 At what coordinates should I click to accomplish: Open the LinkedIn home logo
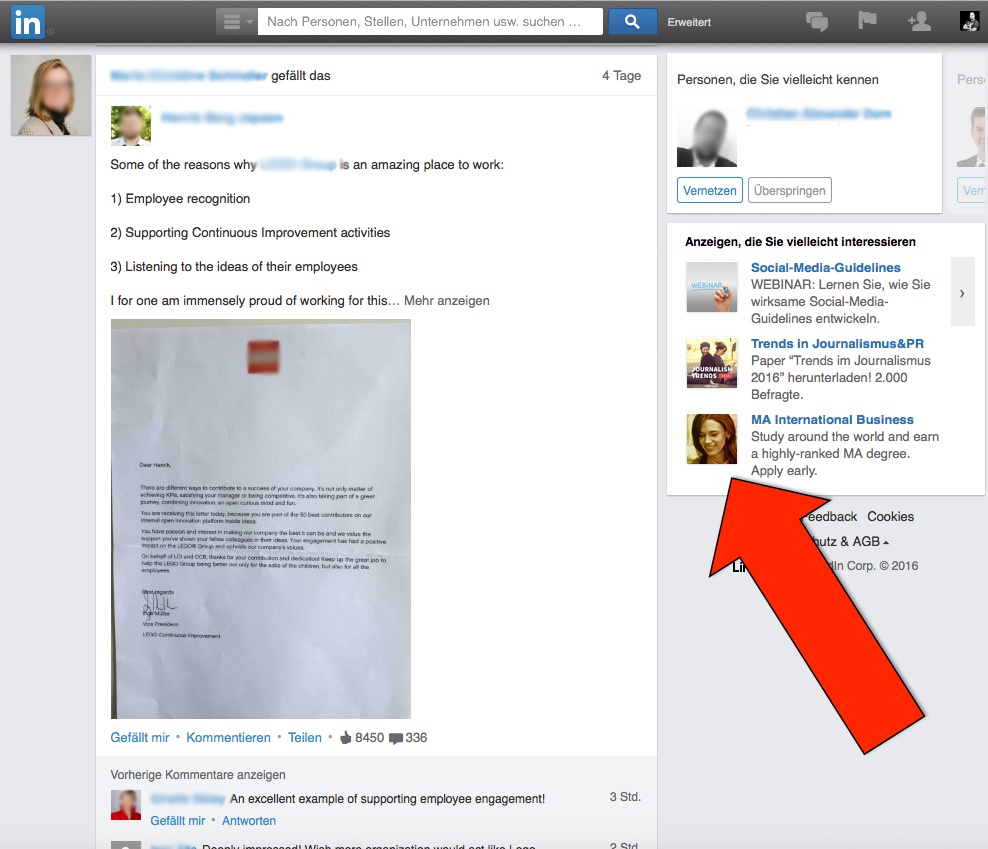point(28,22)
